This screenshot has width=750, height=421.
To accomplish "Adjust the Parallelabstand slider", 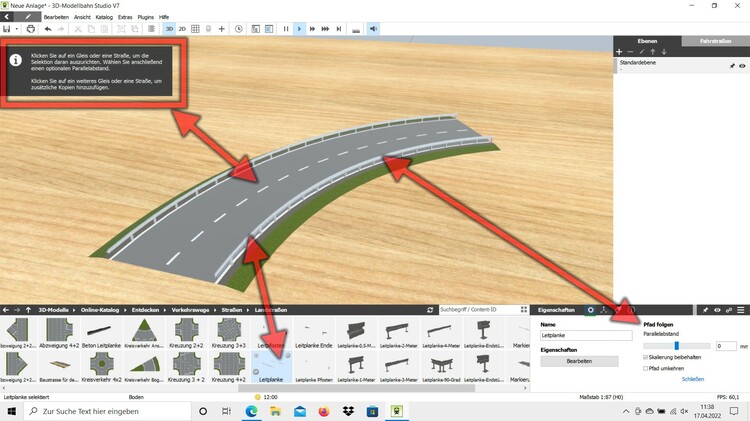I will pyautogui.click(x=677, y=345).
